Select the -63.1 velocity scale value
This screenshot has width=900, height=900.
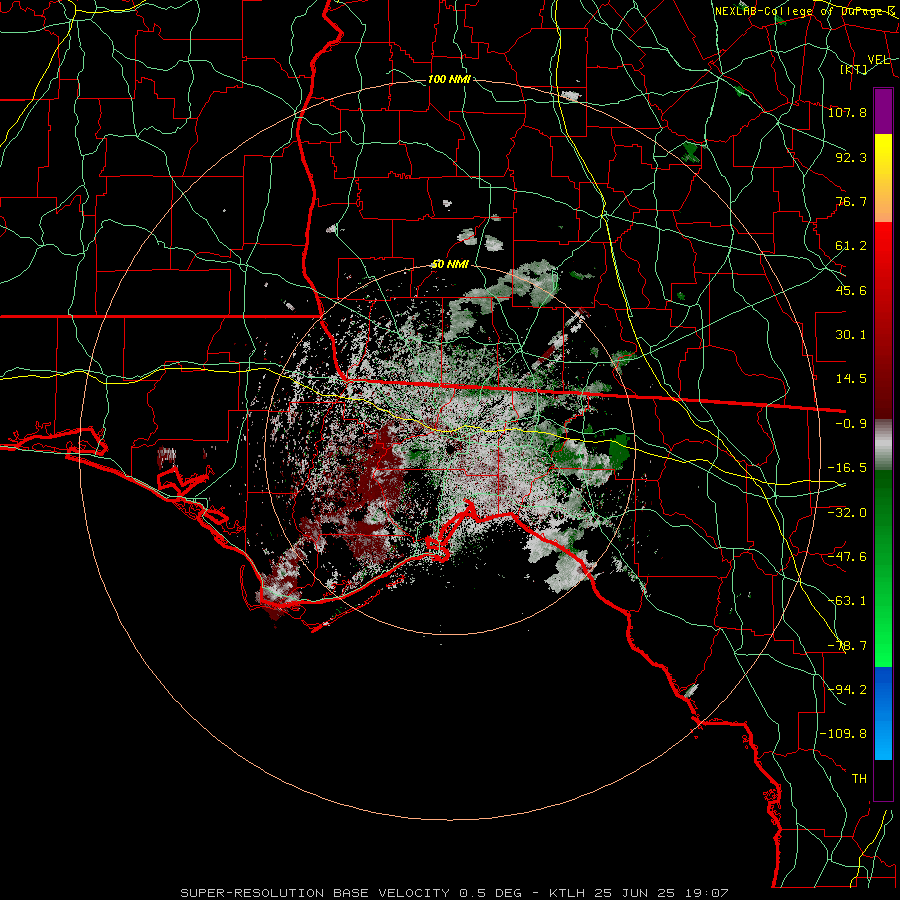point(847,601)
